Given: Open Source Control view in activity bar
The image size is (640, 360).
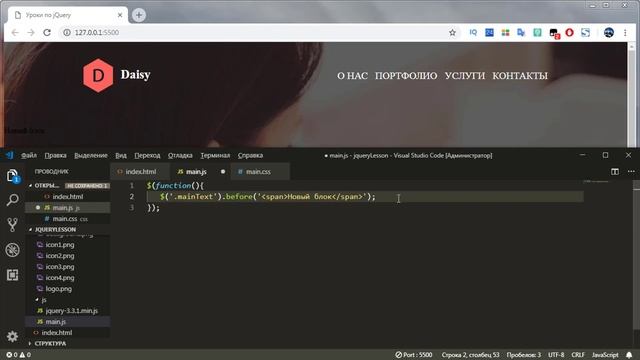Looking at the screenshot, I should click(13, 225).
